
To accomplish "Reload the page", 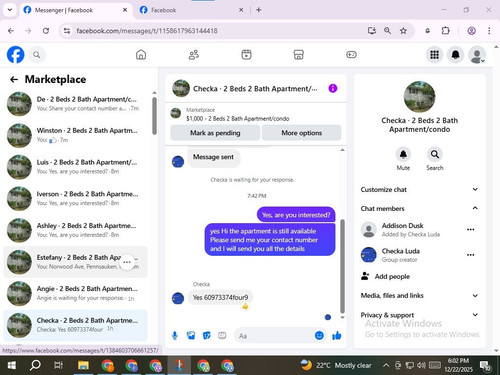I will (46, 31).
